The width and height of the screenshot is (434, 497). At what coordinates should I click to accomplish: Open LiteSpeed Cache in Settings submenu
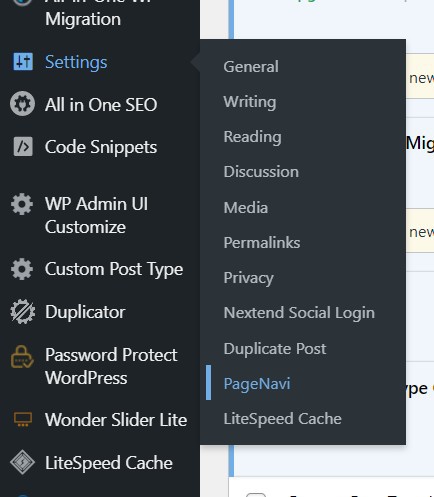click(283, 419)
